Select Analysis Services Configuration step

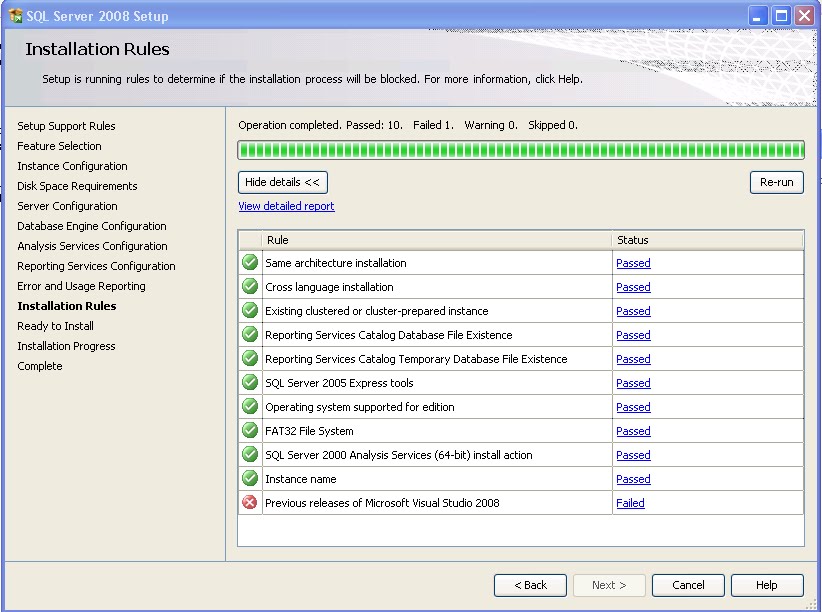(x=92, y=246)
